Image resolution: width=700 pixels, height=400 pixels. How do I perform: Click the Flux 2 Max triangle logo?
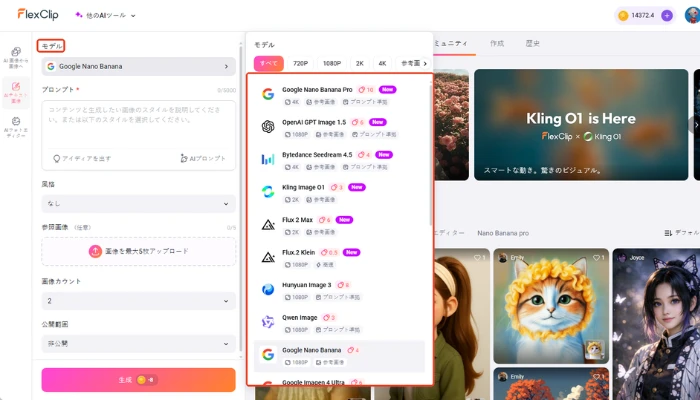(x=268, y=225)
